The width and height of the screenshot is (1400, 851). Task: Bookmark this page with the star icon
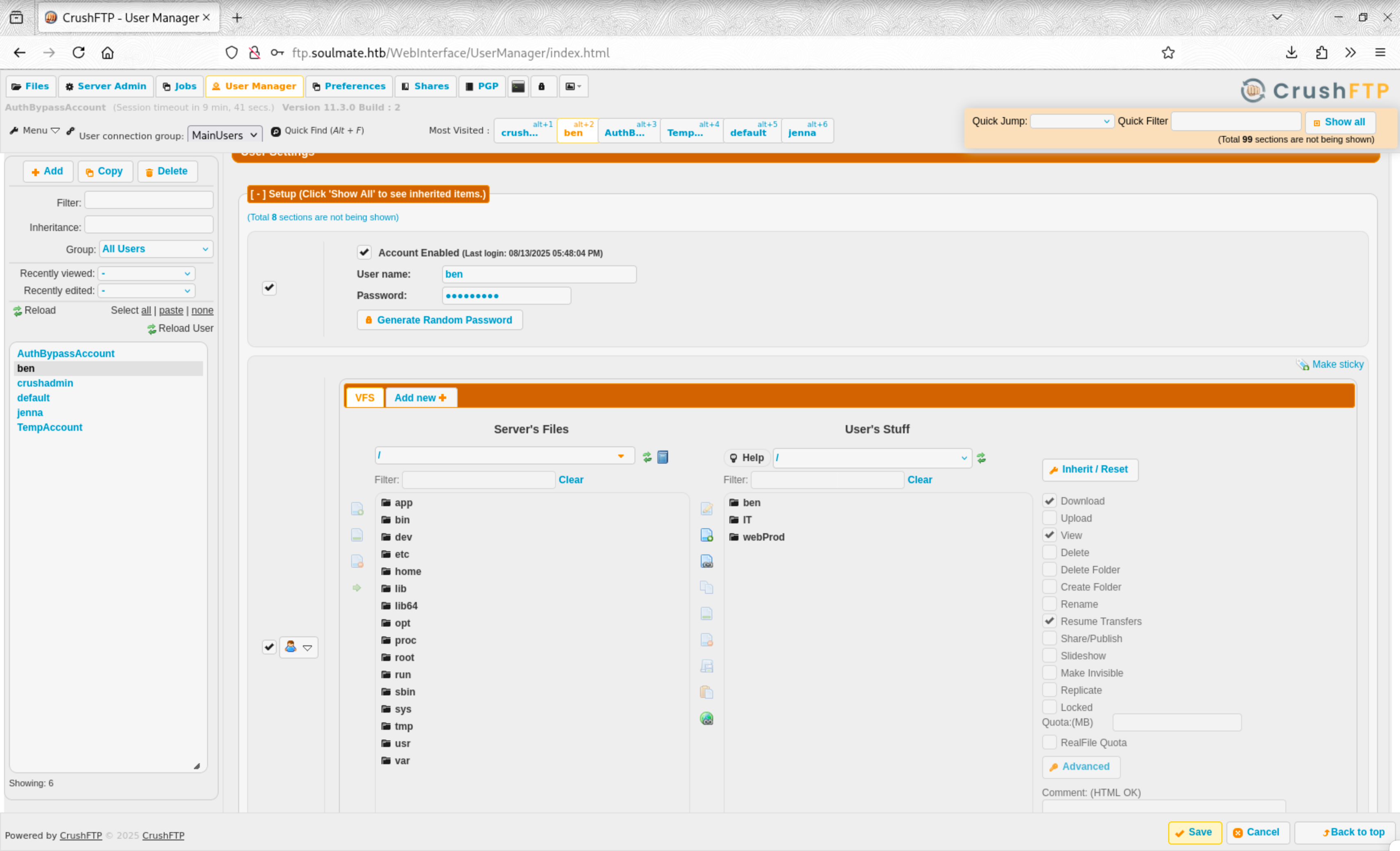click(x=1168, y=53)
